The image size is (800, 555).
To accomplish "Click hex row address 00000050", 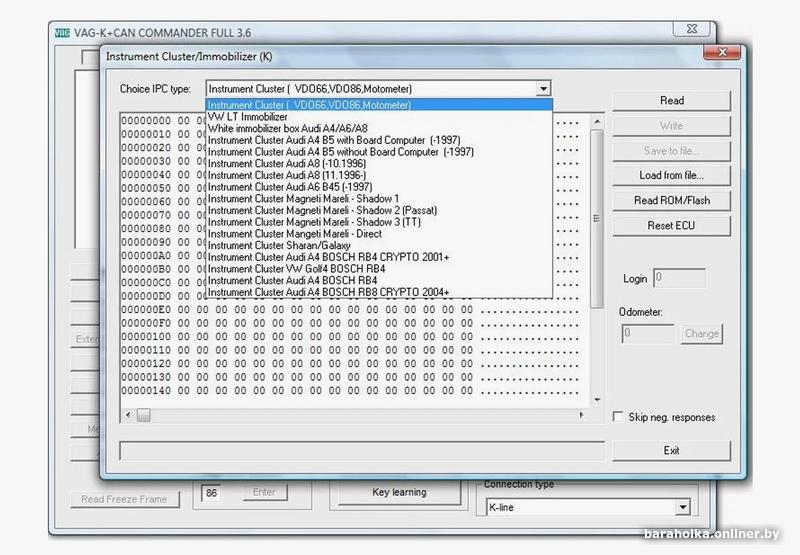I will tap(146, 188).
